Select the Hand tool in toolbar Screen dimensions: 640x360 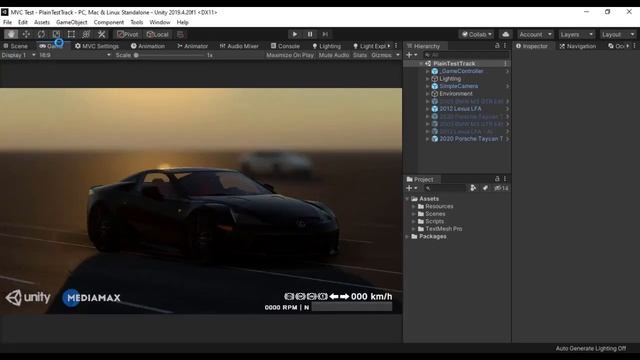point(11,34)
